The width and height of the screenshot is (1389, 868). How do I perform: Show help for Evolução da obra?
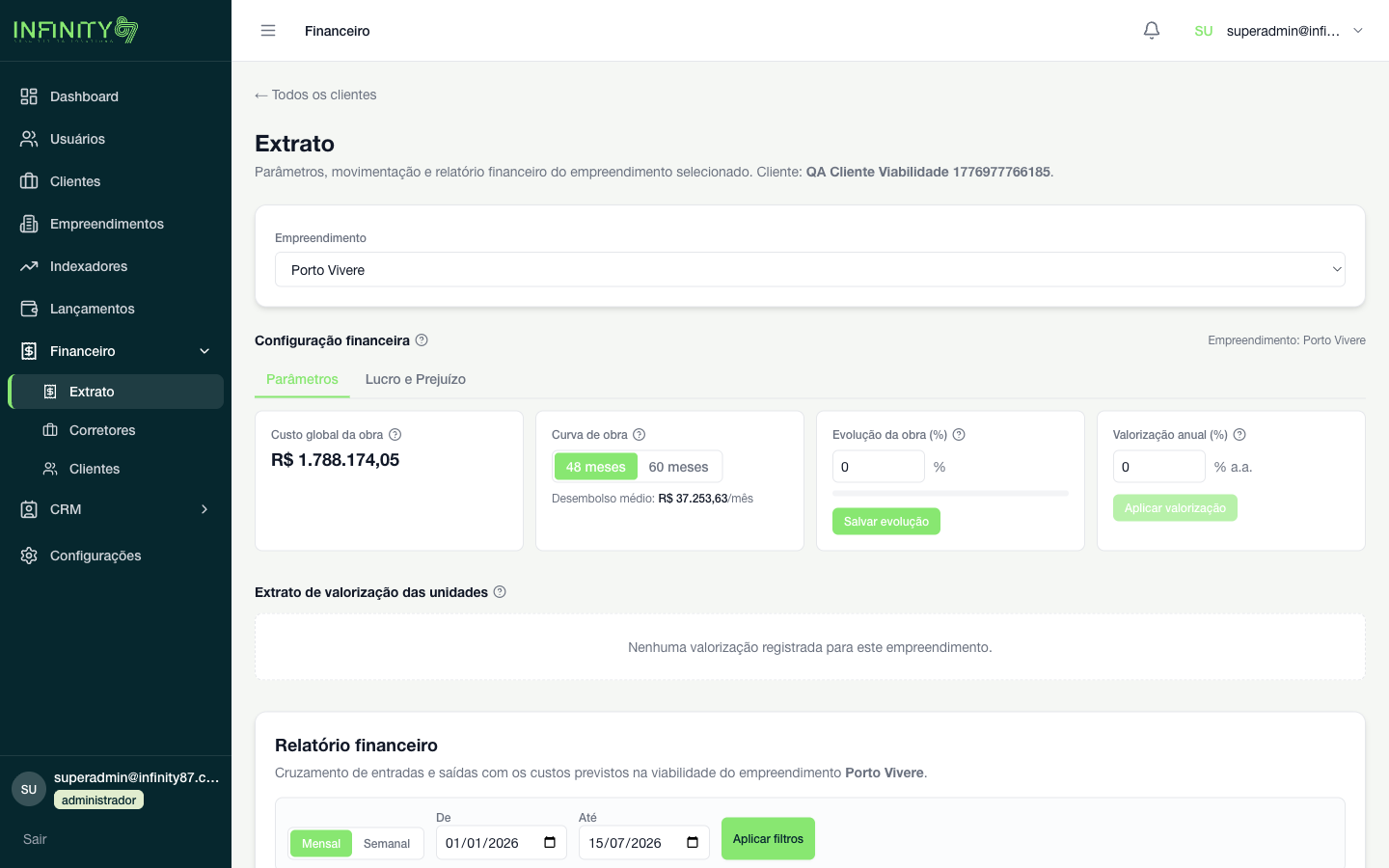[x=959, y=435]
